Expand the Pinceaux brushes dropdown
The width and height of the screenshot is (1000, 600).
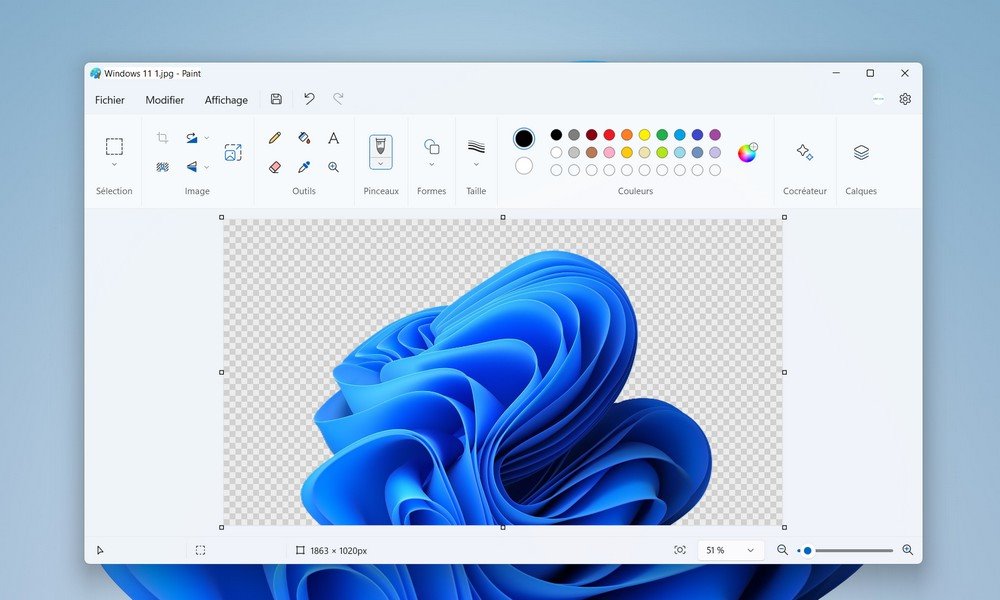[381, 164]
